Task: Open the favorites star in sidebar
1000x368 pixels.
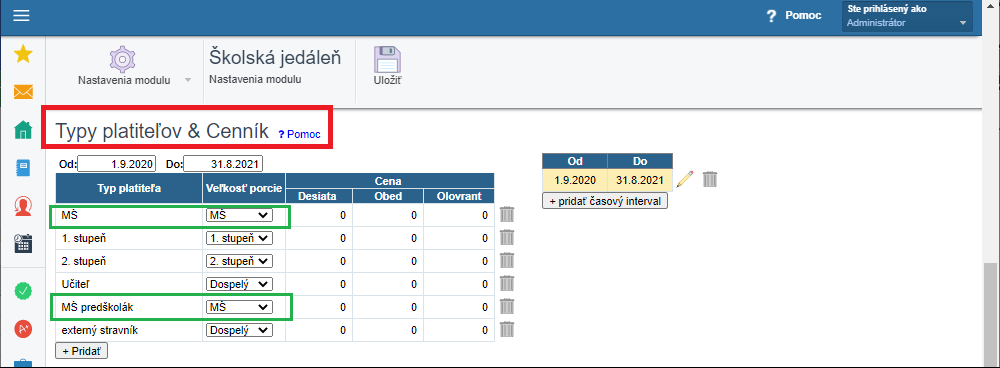Action: coord(23,55)
